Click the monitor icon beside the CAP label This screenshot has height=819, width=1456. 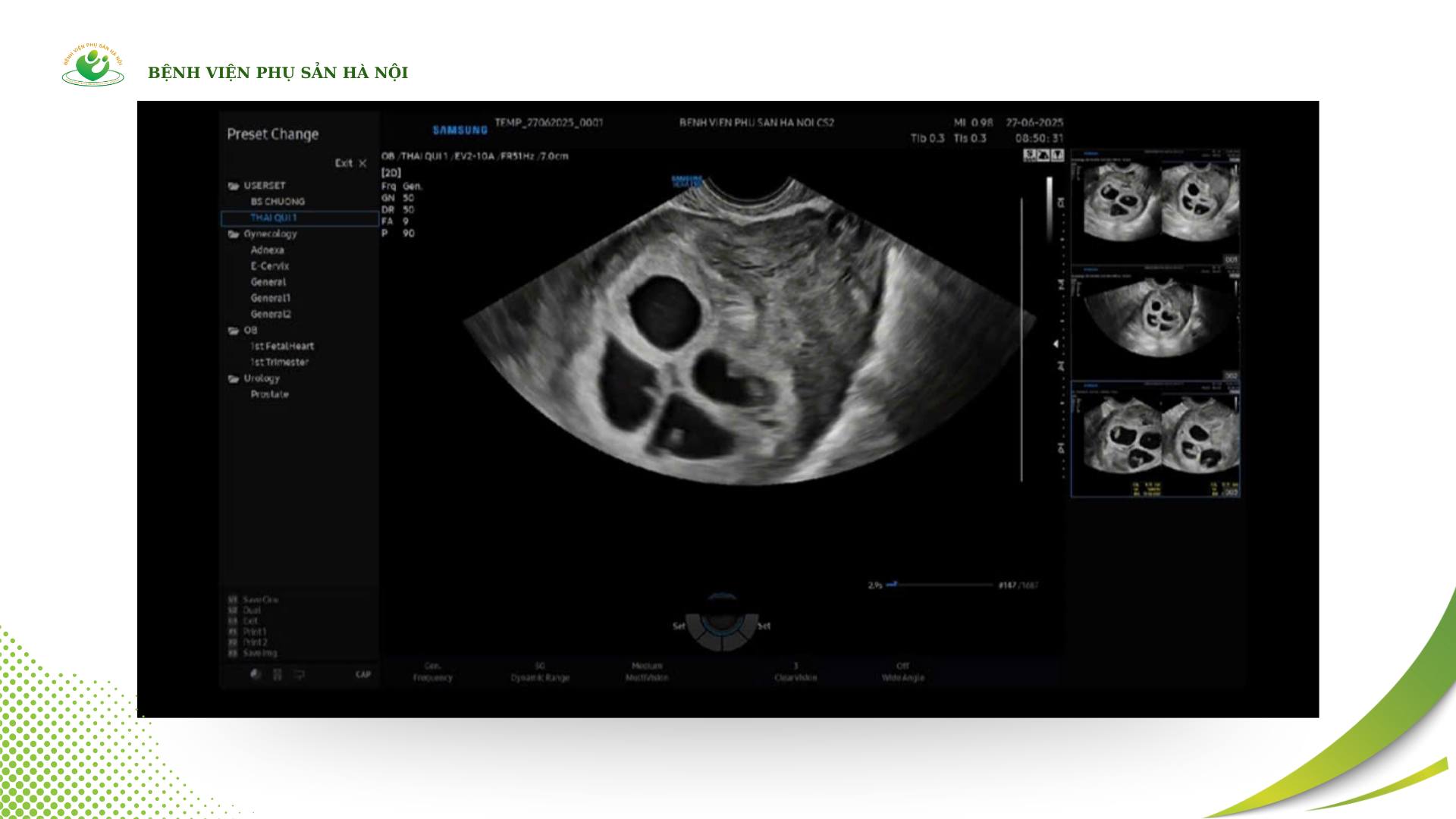pos(300,674)
